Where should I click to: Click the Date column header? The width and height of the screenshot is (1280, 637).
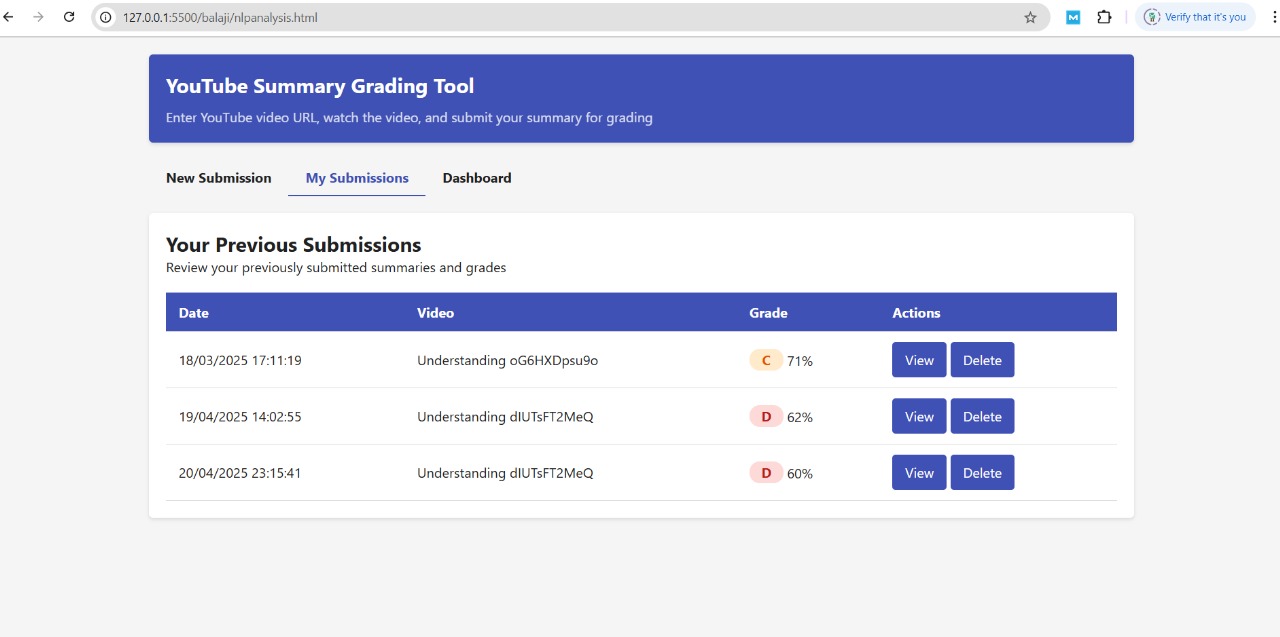(194, 313)
